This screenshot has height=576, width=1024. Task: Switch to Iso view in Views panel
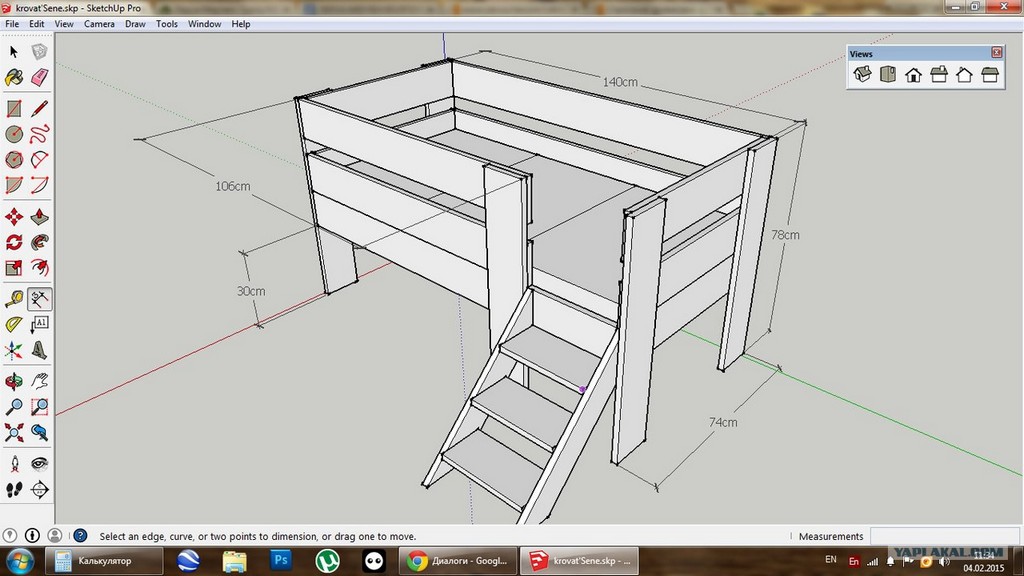tap(862, 75)
